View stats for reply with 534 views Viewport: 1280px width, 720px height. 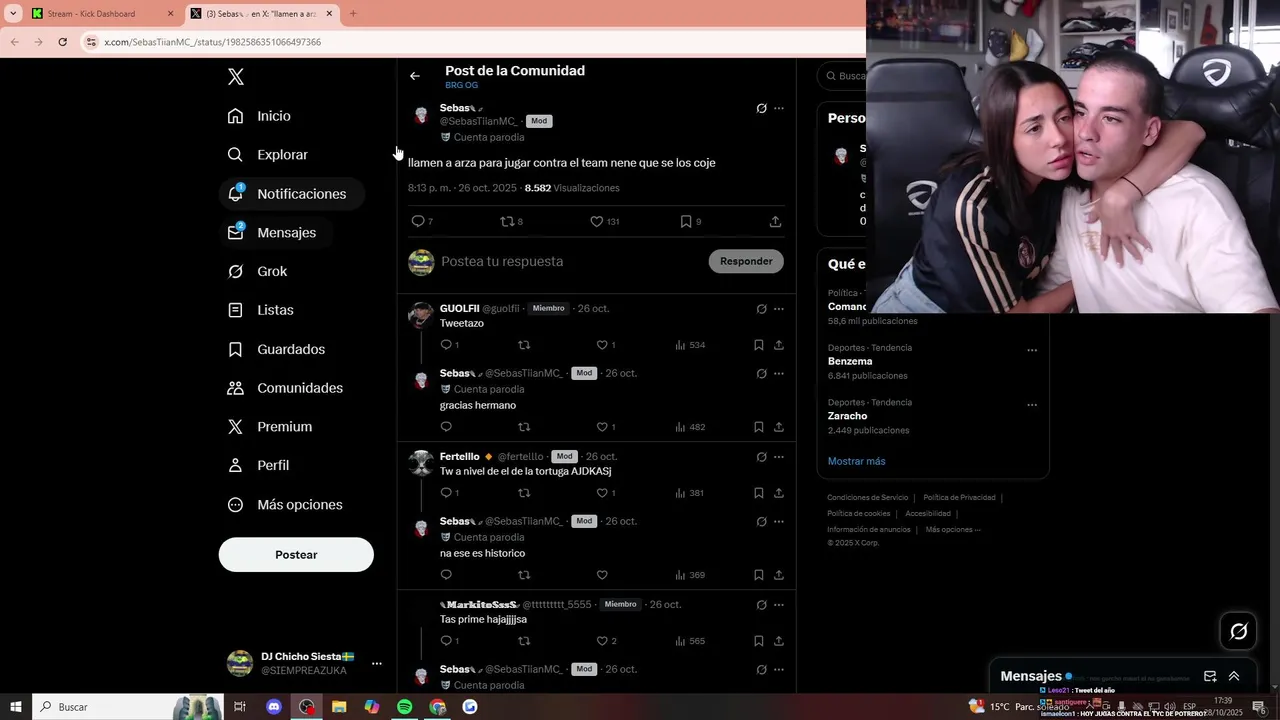click(x=690, y=345)
